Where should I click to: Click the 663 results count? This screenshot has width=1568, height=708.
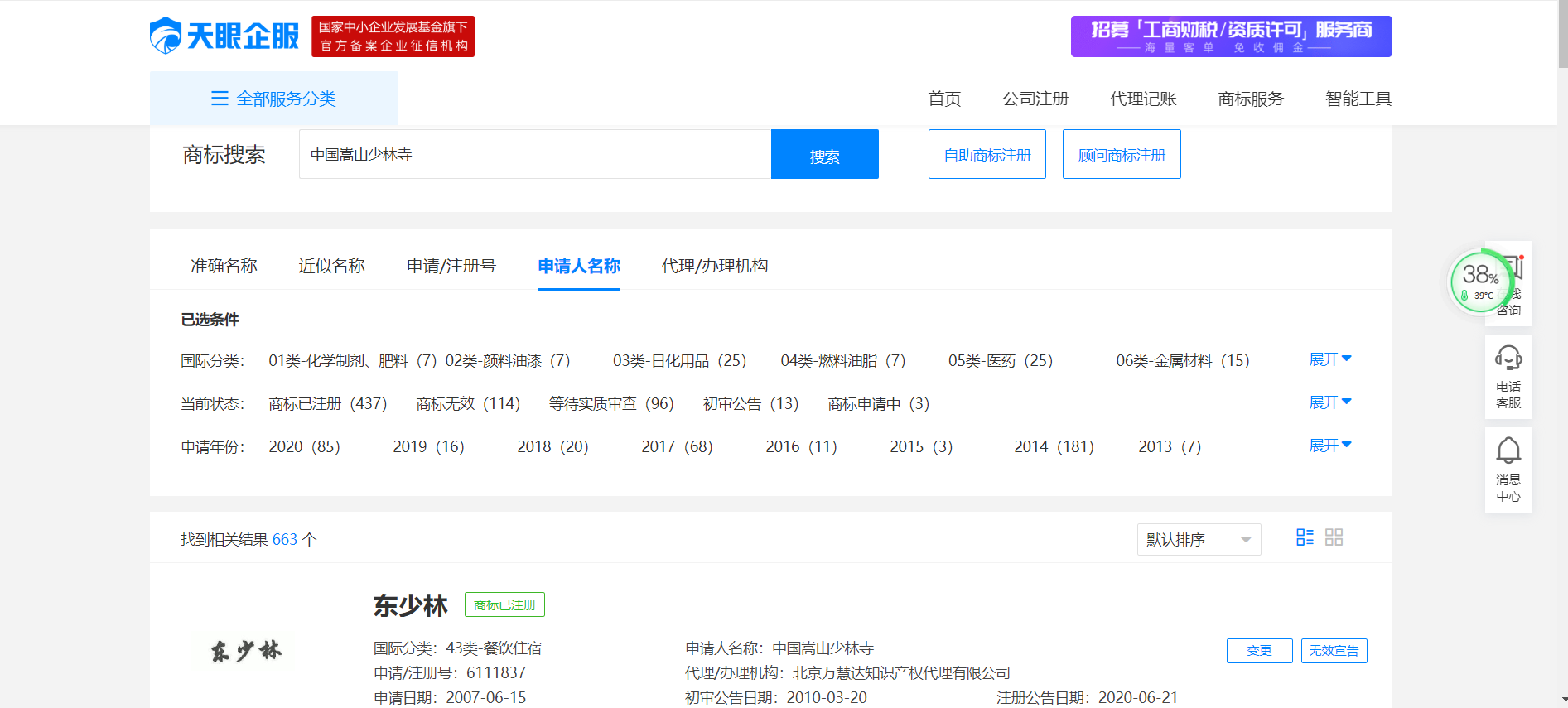pos(284,539)
